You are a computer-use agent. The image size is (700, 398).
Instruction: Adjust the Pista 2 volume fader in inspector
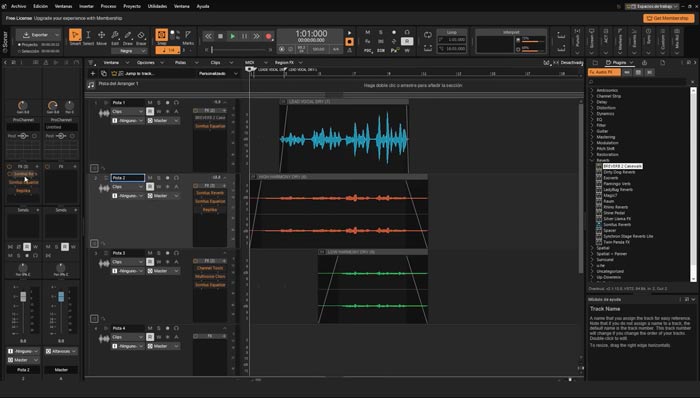pyautogui.click(x=23, y=297)
